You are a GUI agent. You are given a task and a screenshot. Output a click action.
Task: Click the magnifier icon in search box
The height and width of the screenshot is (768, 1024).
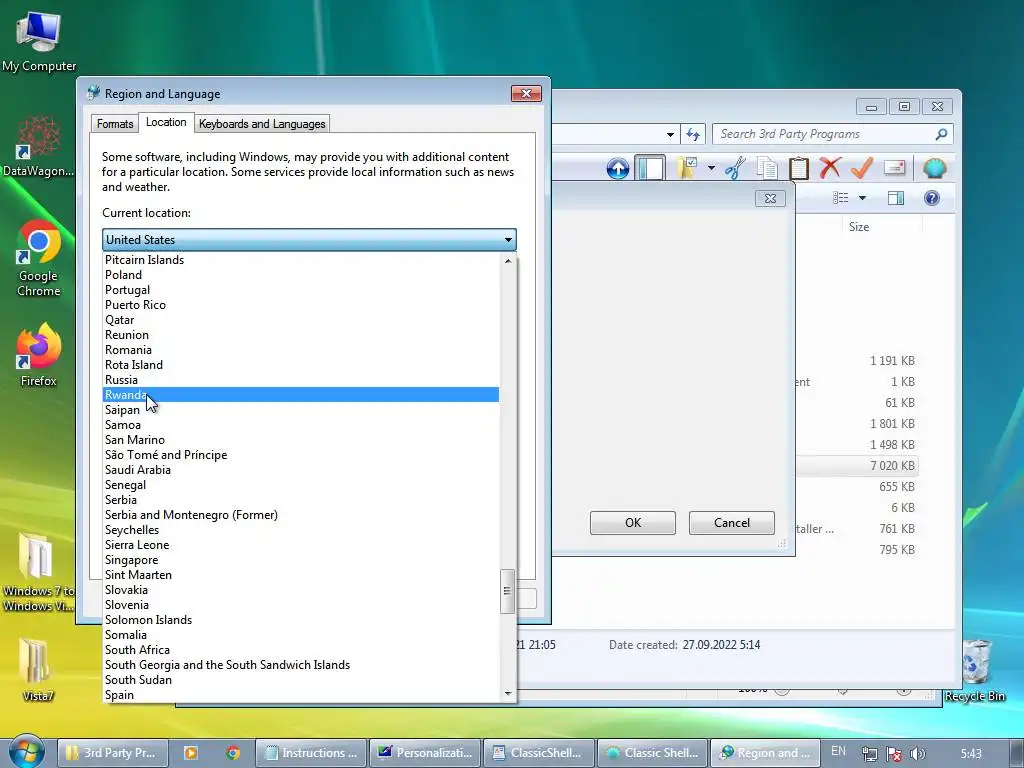pyautogui.click(x=941, y=134)
